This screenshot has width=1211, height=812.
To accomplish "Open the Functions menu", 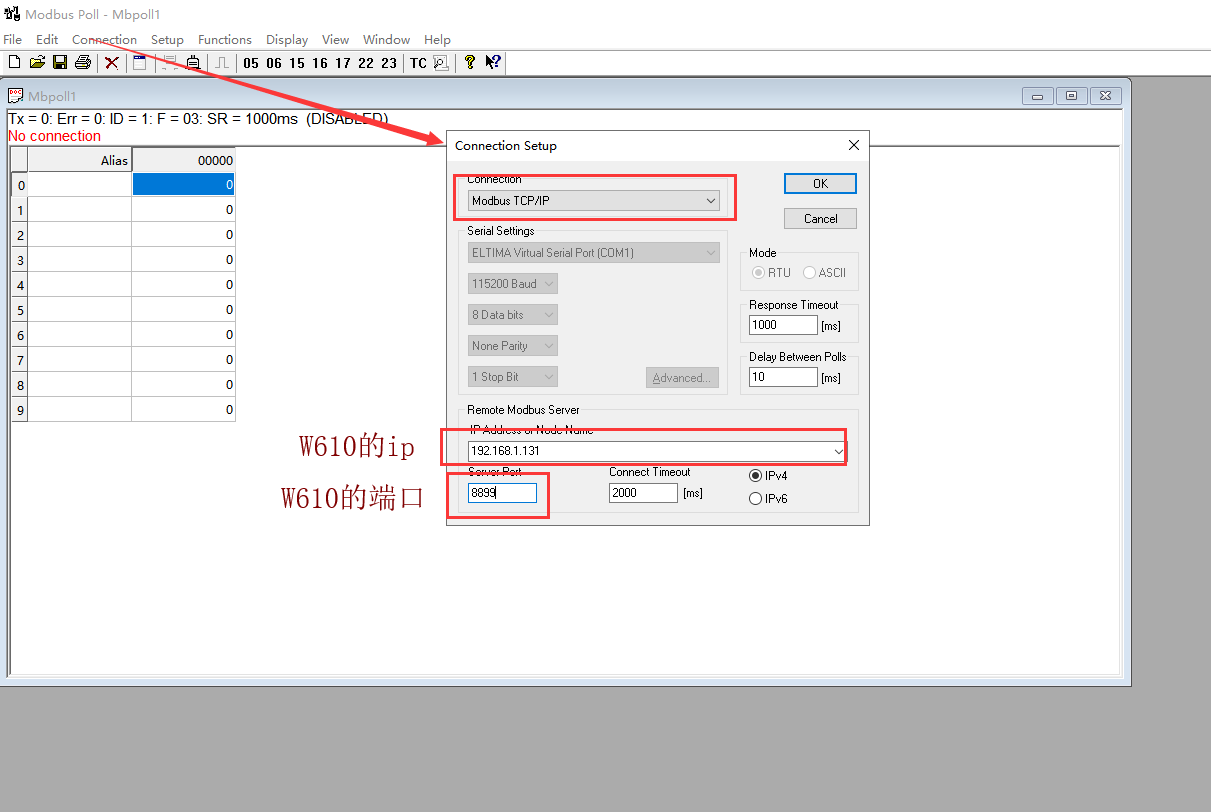I will 224,40.
